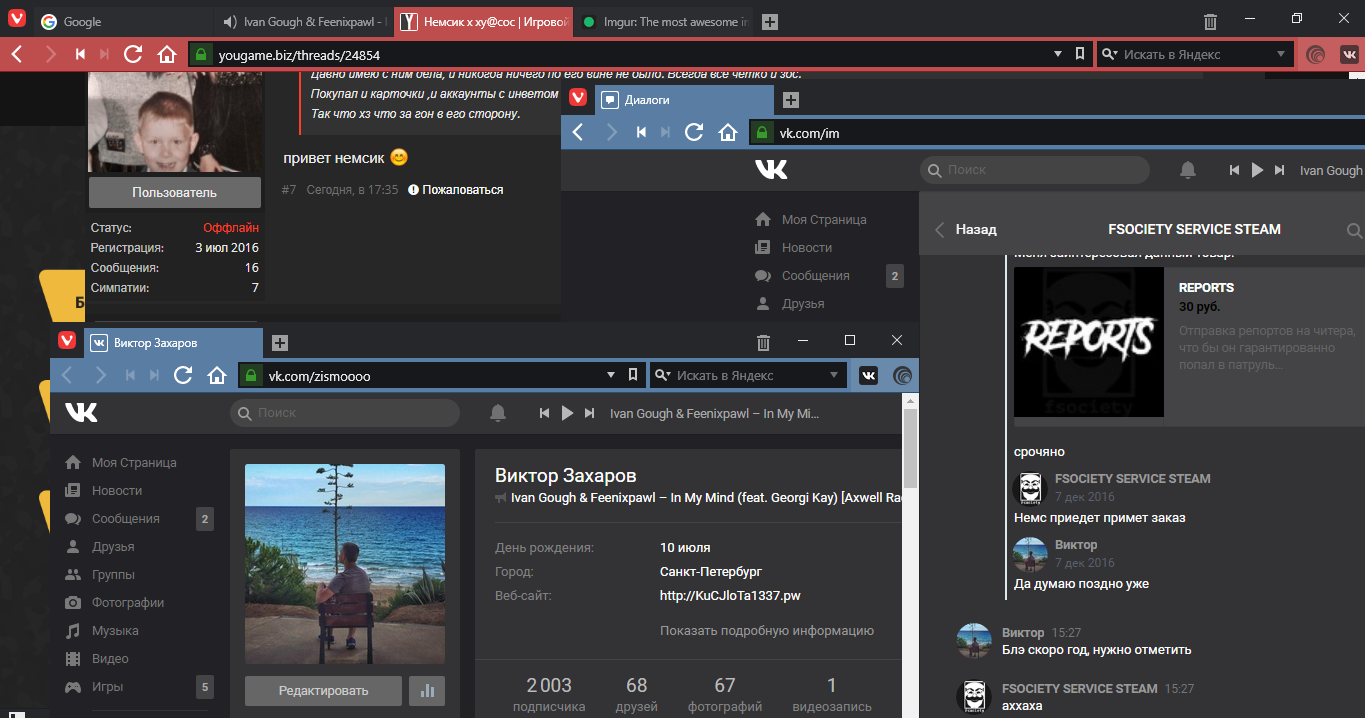Screen dimensions: 1365x718
Task: Switch to the Imgur browser tab
Action: point(663,22)
